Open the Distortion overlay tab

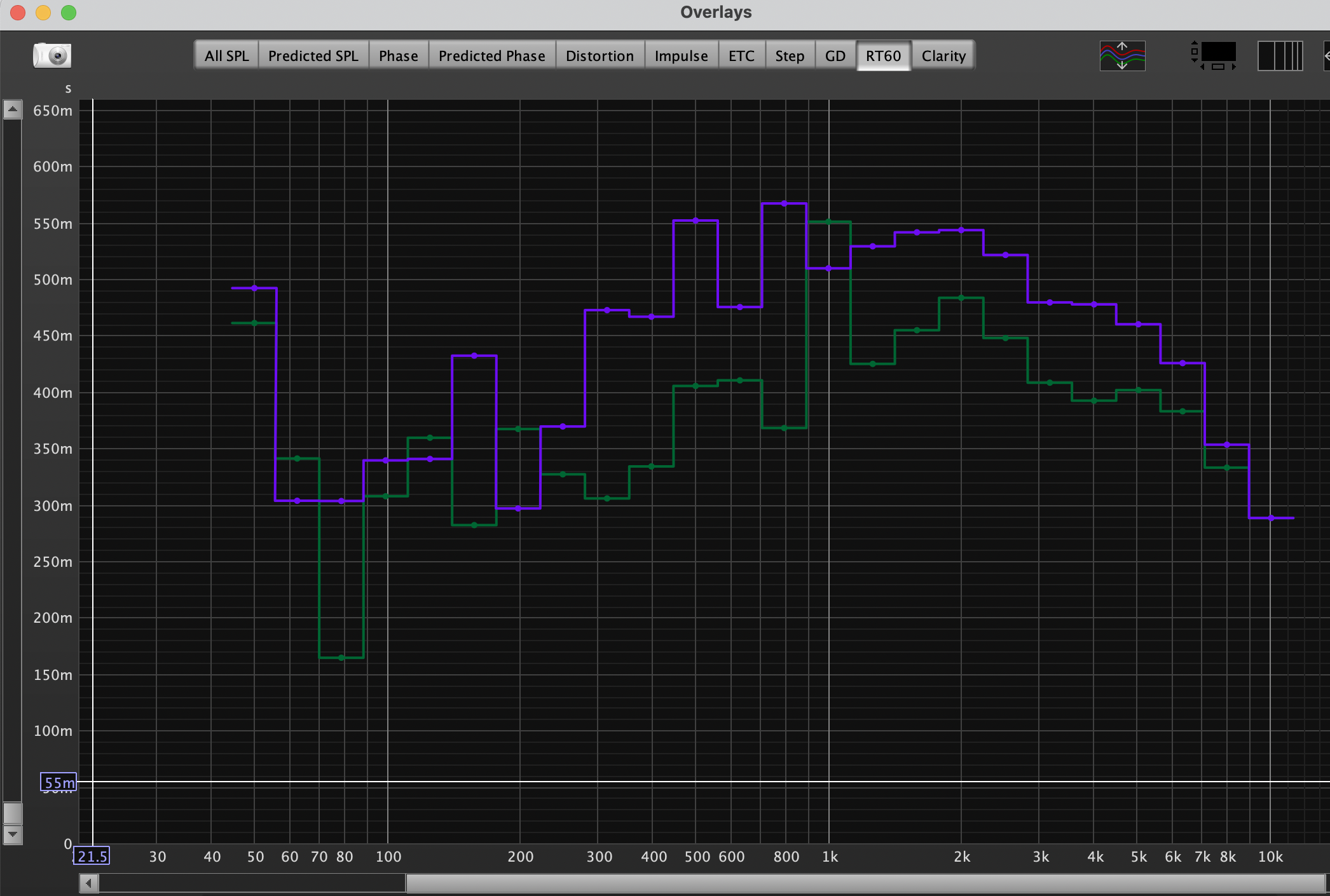(x=600, y=56)
